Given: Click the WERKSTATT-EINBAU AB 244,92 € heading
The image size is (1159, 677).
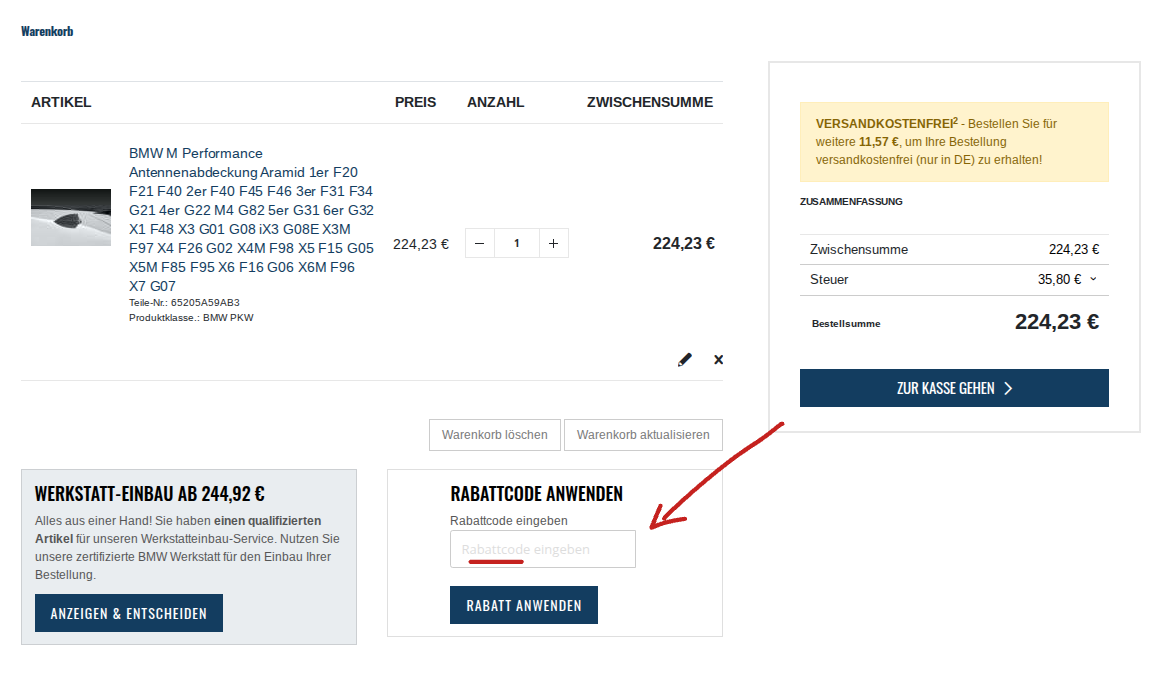Looking at the screenshot, I should point(149,494).
